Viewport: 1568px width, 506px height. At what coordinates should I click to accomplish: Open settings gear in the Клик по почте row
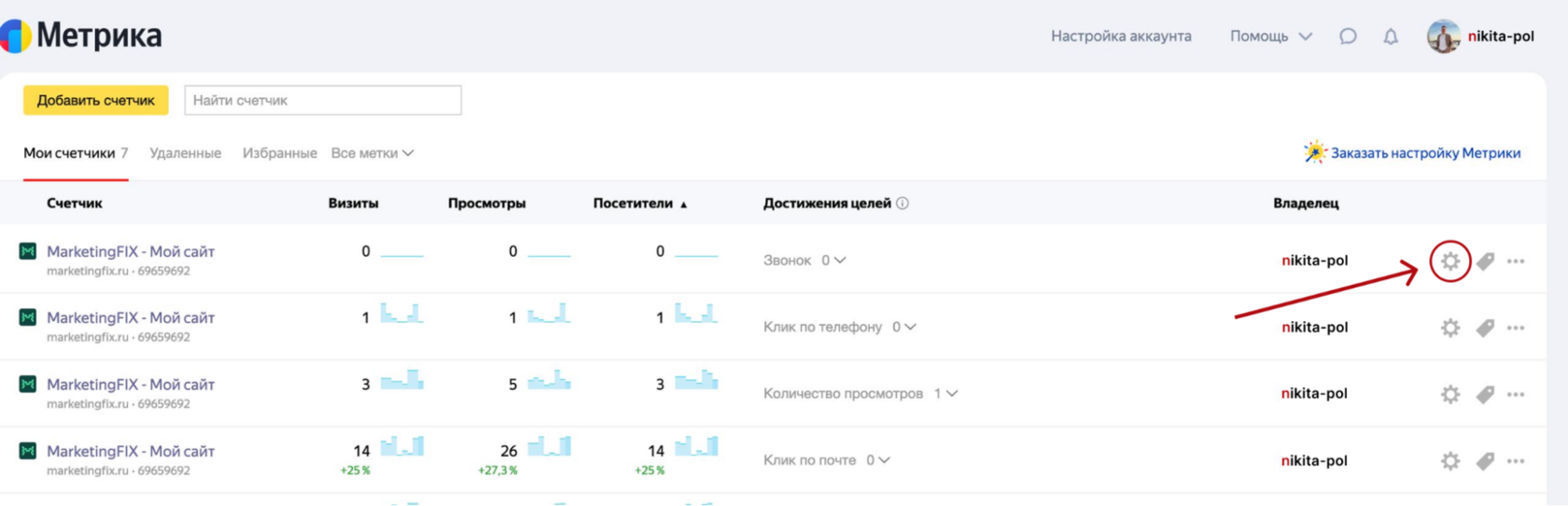pyautogui.click(x=1449, y=461)
